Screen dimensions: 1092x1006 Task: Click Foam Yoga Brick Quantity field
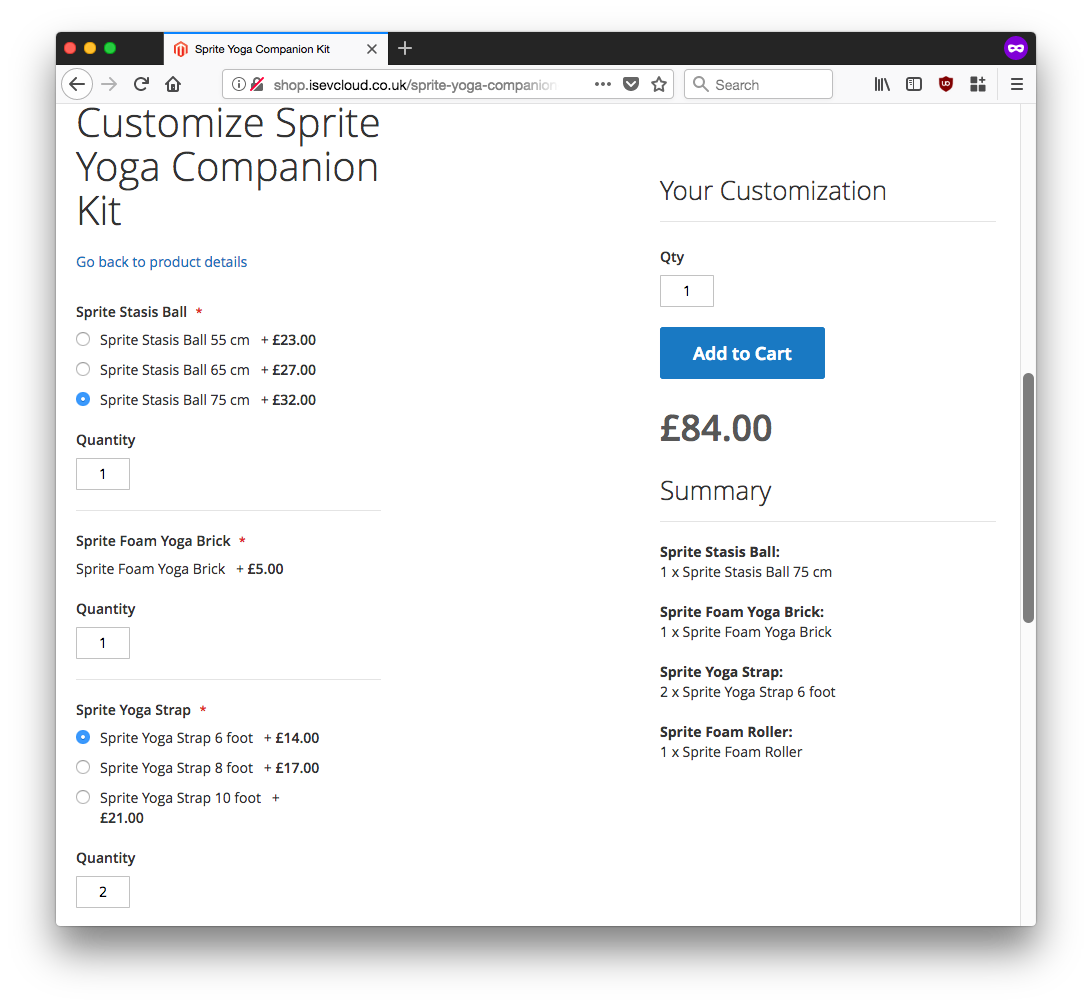click(103, 643)
